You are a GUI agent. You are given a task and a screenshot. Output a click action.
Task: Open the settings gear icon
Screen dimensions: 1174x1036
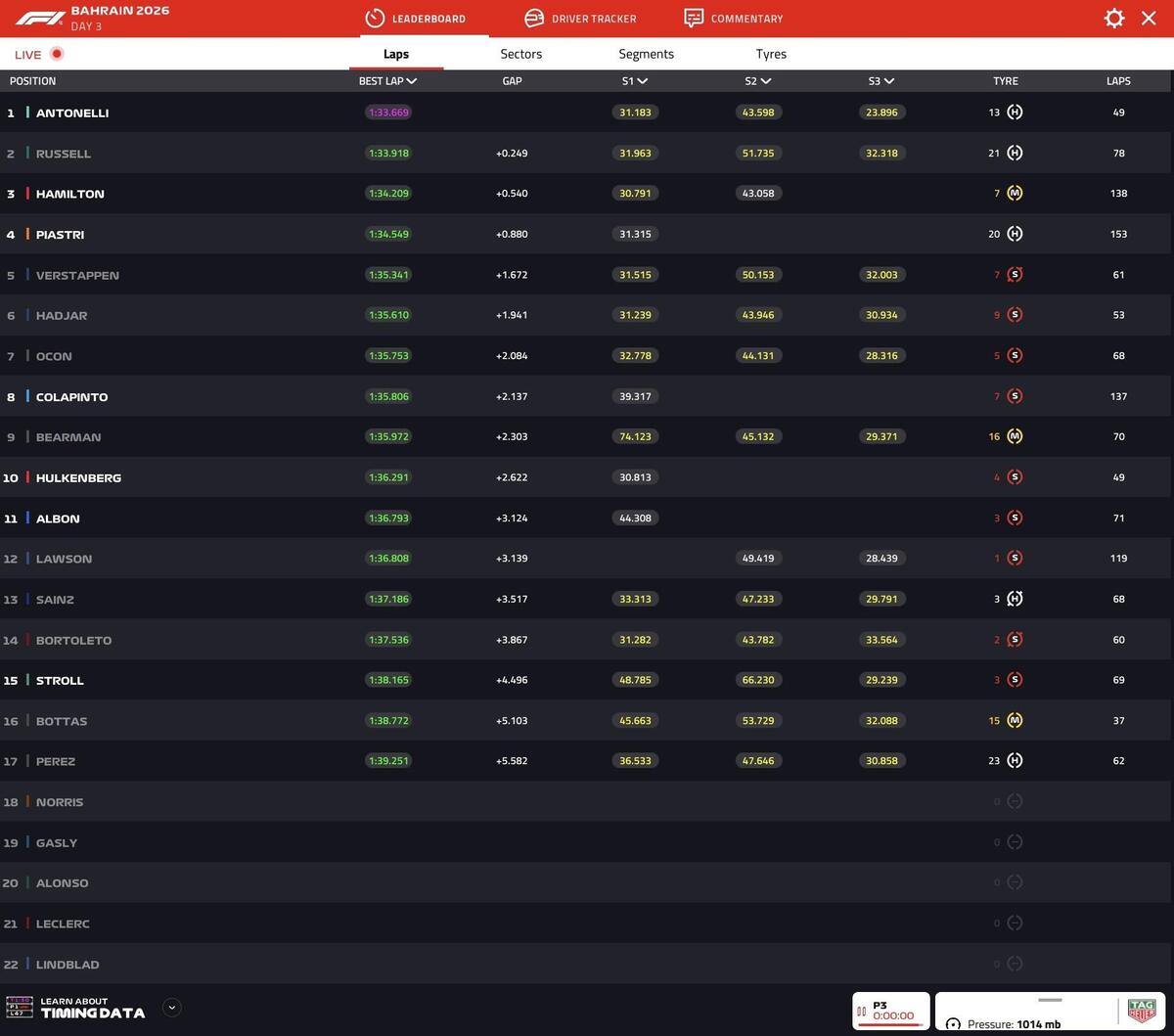coord(1113,19)
